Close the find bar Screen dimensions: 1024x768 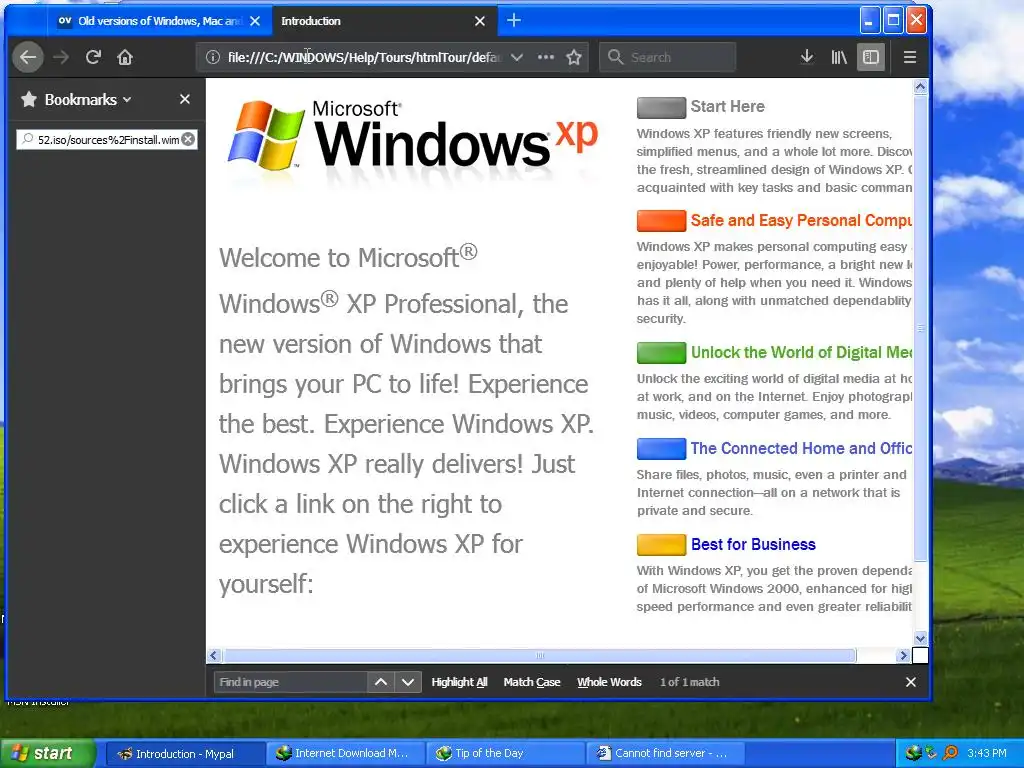tap(910, 682)
